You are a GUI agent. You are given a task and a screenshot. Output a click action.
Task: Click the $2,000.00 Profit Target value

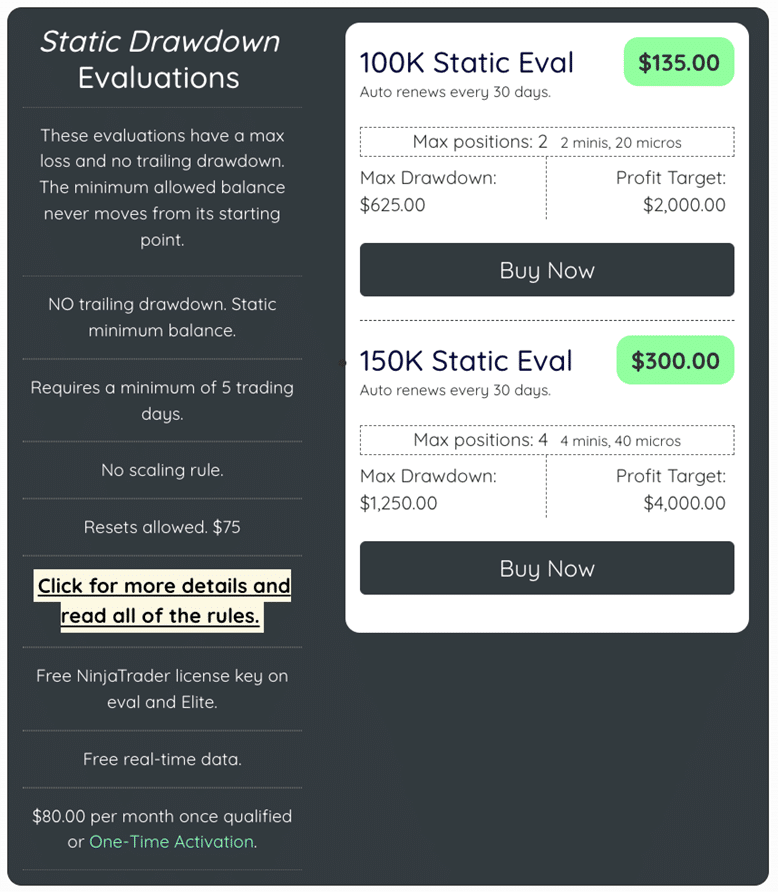(684, 205)
